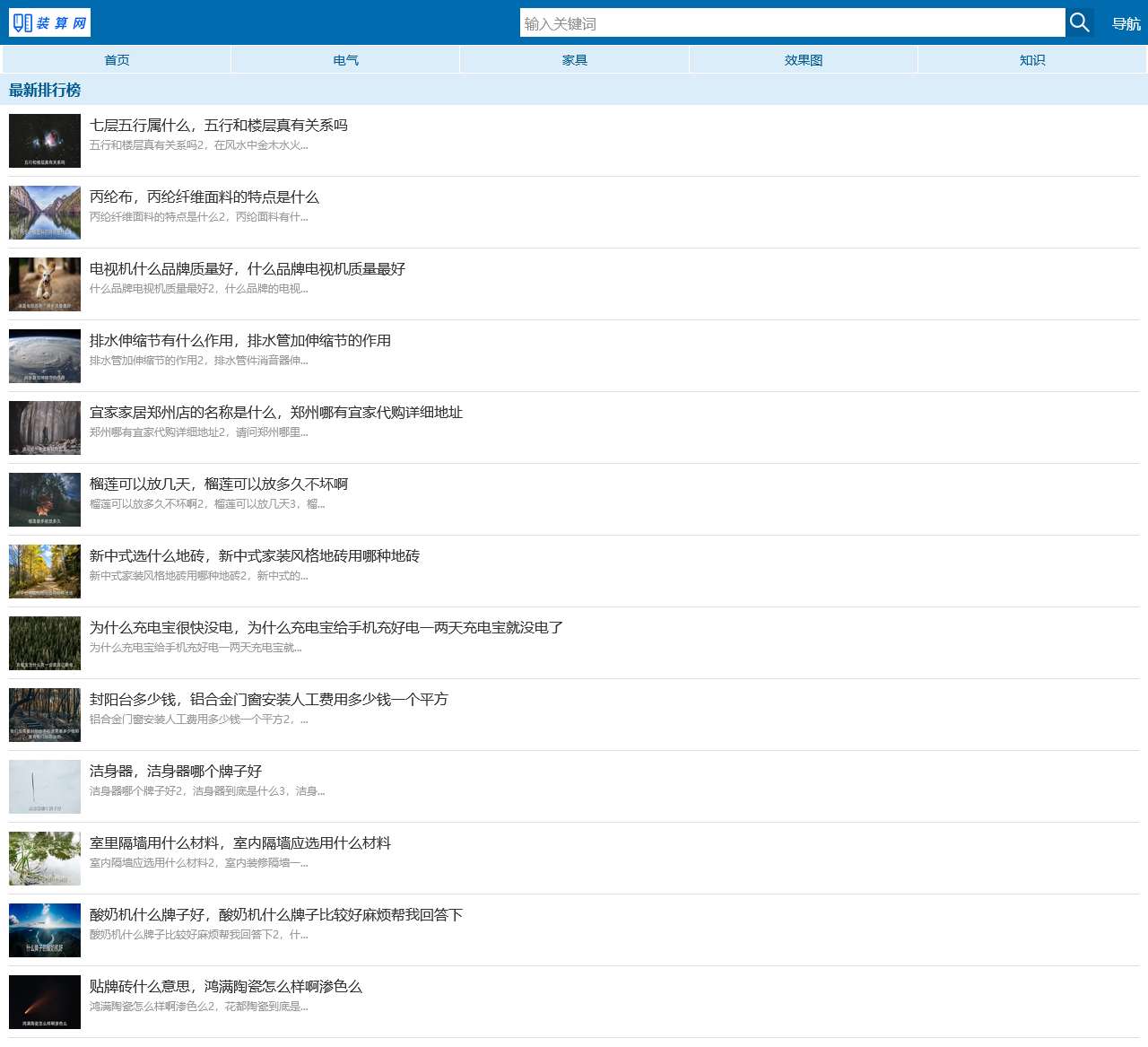Viewport: 1148px width, 1047px height.
Task: Open article 榴莲可以放几天
Action: pos(218,484)
